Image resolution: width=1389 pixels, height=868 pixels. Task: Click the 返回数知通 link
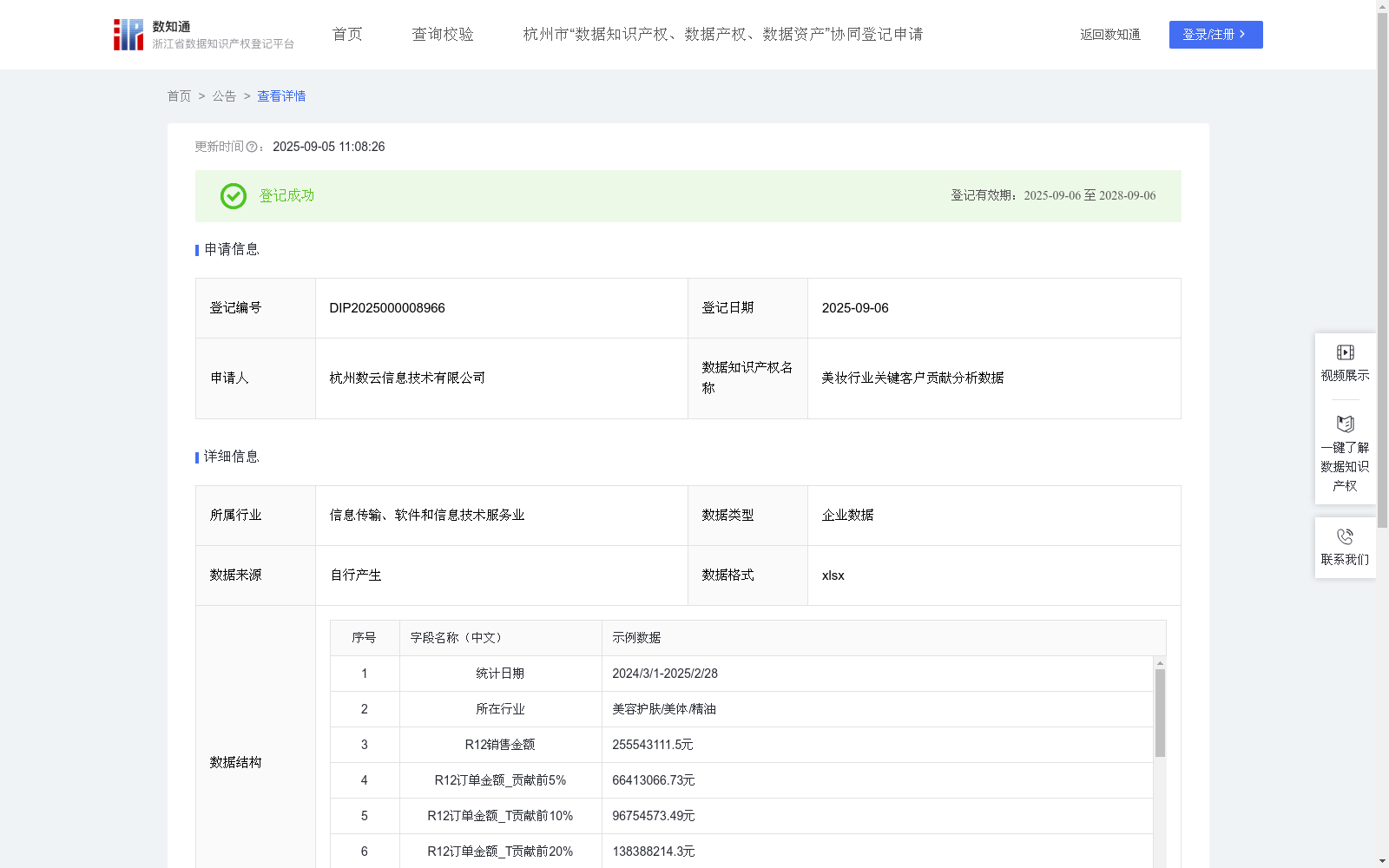coord(1110,35)
